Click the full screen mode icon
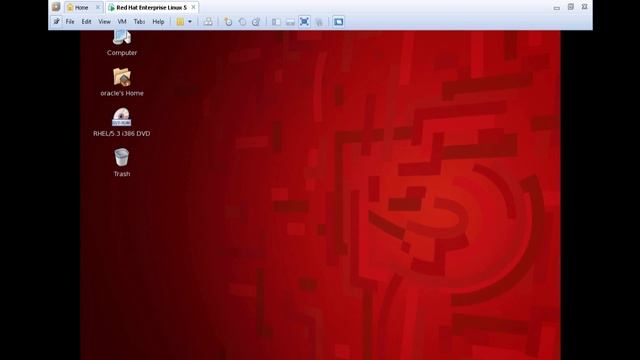The image size is (640, 360). (304, 22)
